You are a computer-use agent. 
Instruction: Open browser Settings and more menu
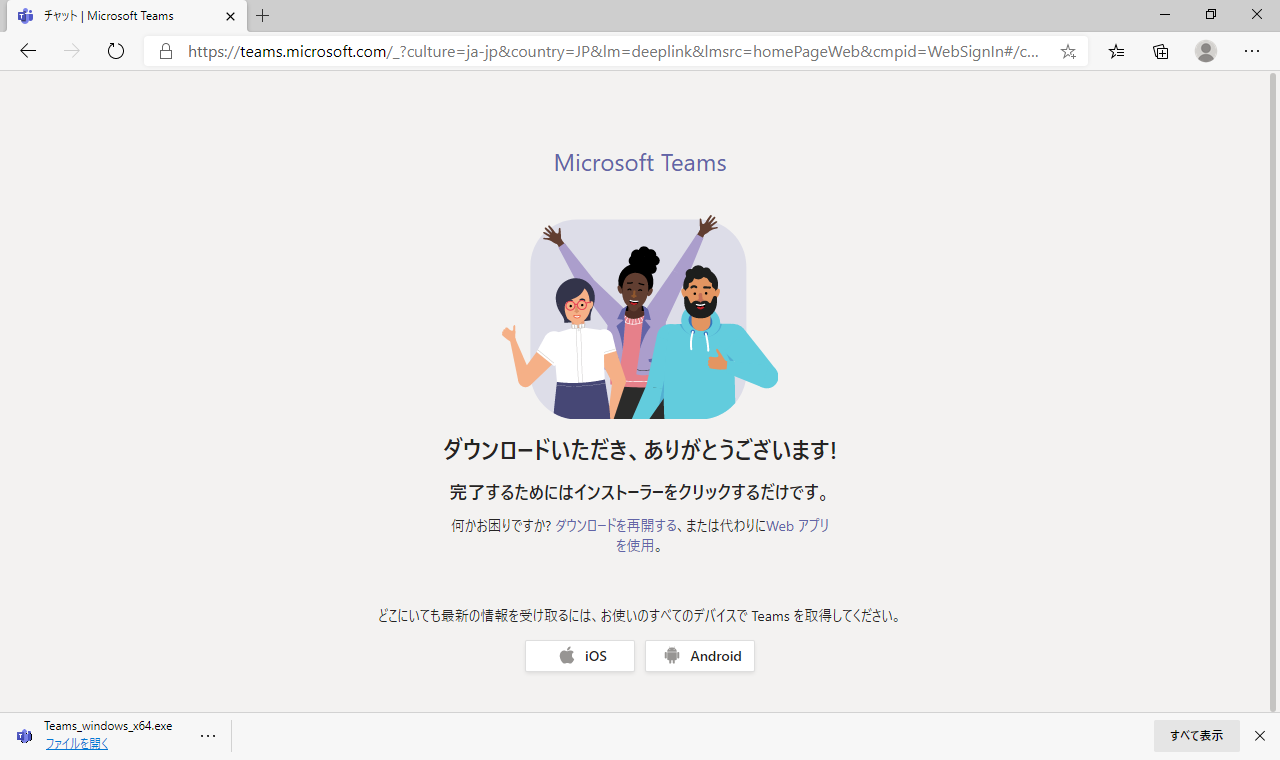point(1252,51)
